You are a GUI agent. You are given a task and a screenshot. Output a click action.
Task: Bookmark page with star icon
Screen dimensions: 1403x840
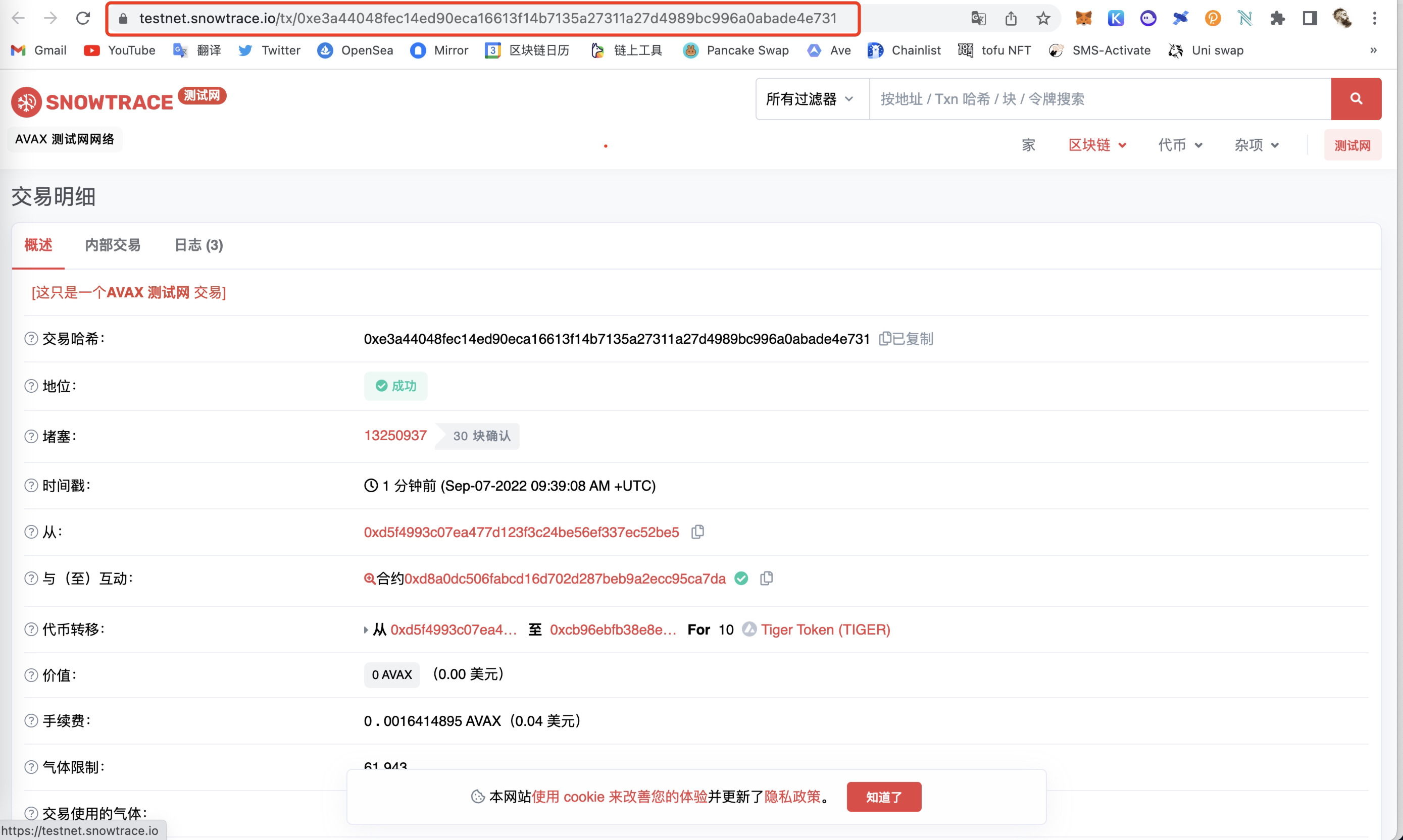[1043, 18]
